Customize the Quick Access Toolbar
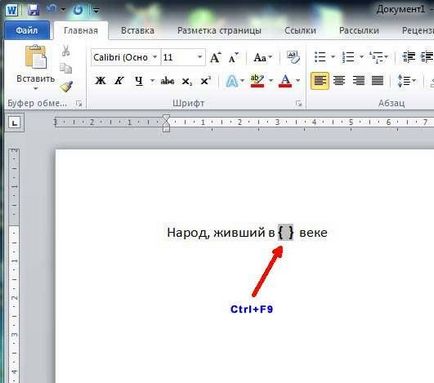The width and height of the screenshot is (434, 383). (96, 11)
